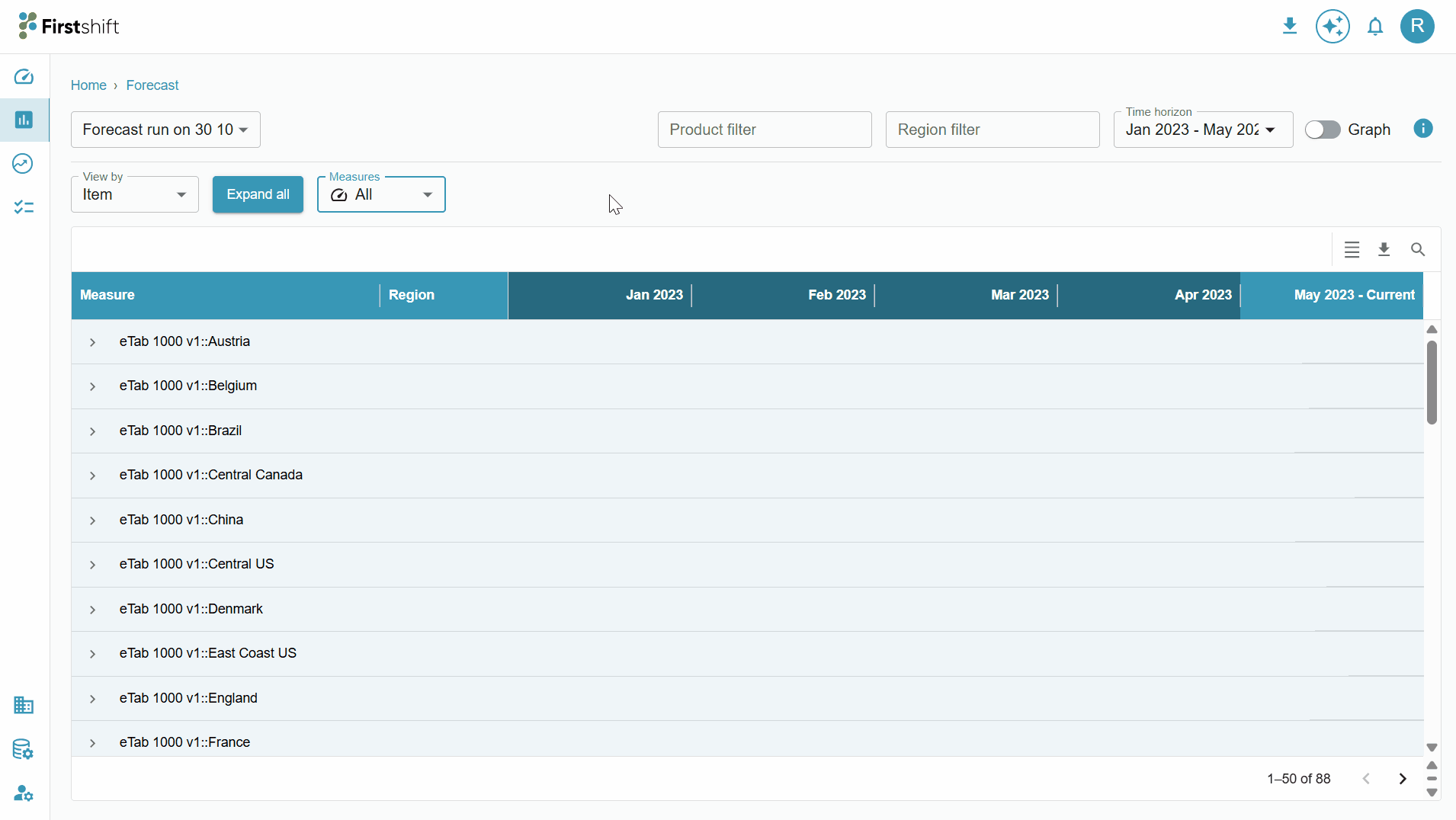This screenshot has height=820, width=1456.
Task: Expand the eTab 1000 v1::England row
Action: pos(92,699)
